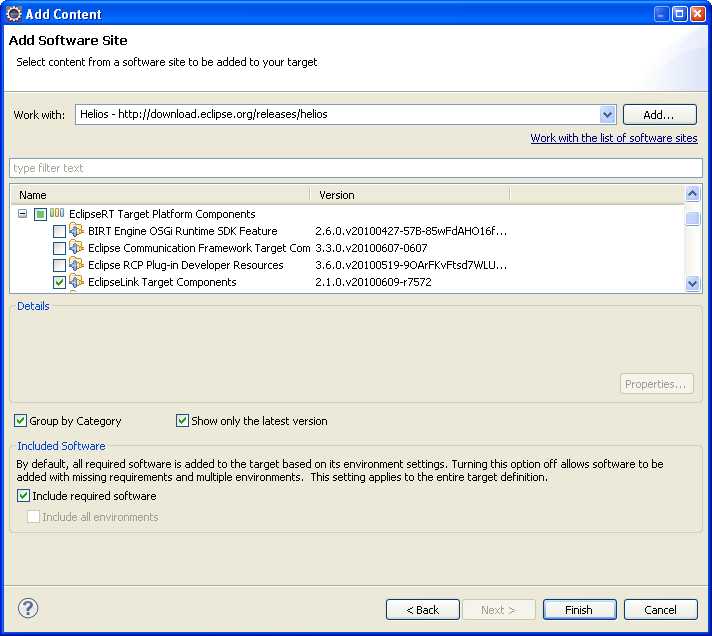712x636 pixels.
Task: Go to previous page with Back button
Action: click(x=422, y=610)
